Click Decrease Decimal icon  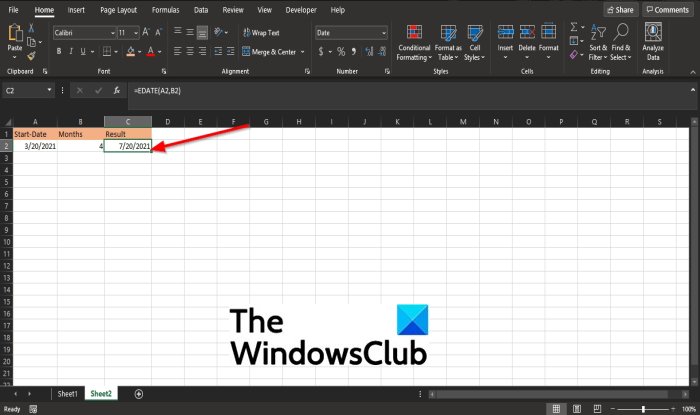click(382, 52)
